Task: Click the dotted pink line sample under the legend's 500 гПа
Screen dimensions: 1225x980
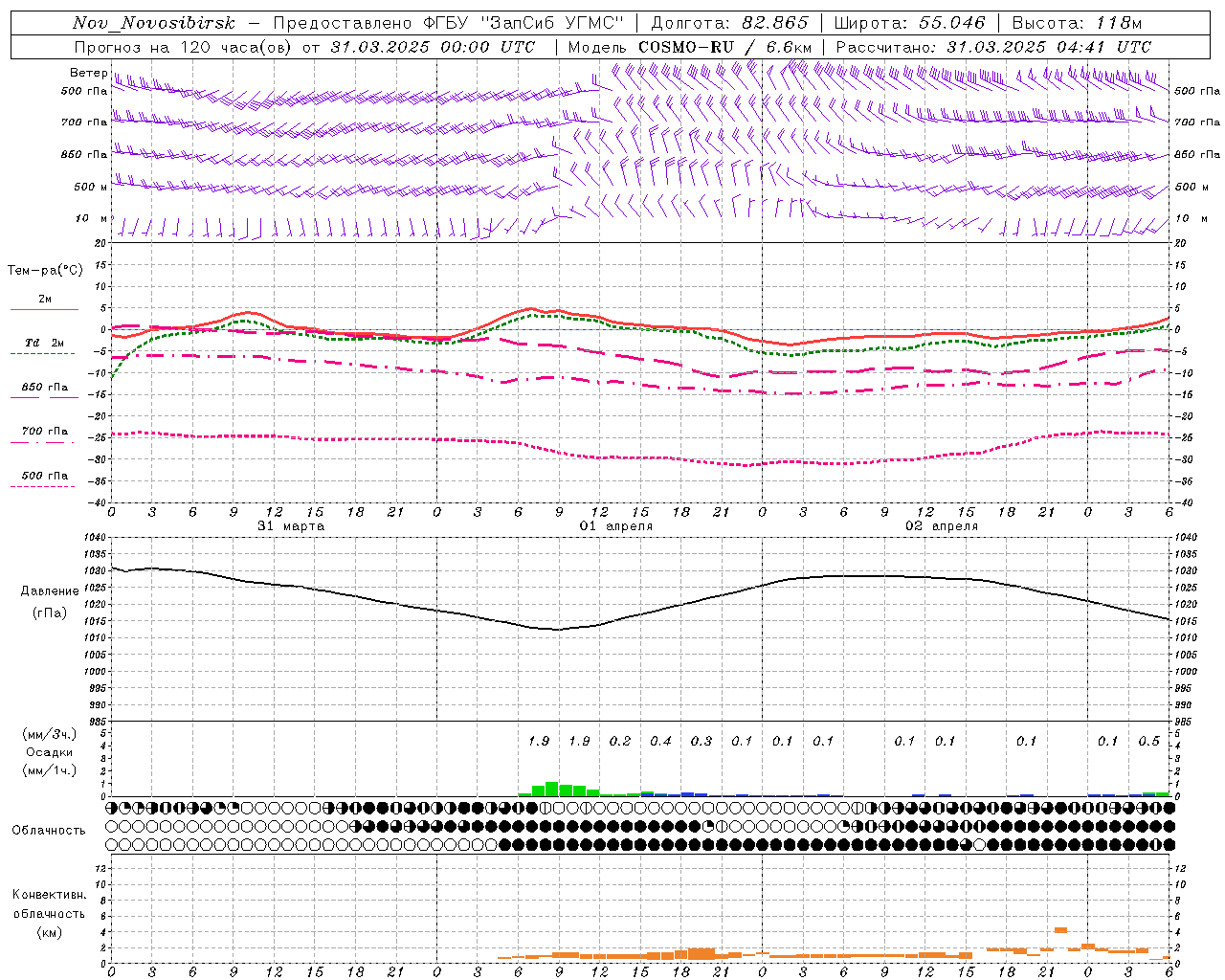Action: pyautogui.click(x=42, y=486)
